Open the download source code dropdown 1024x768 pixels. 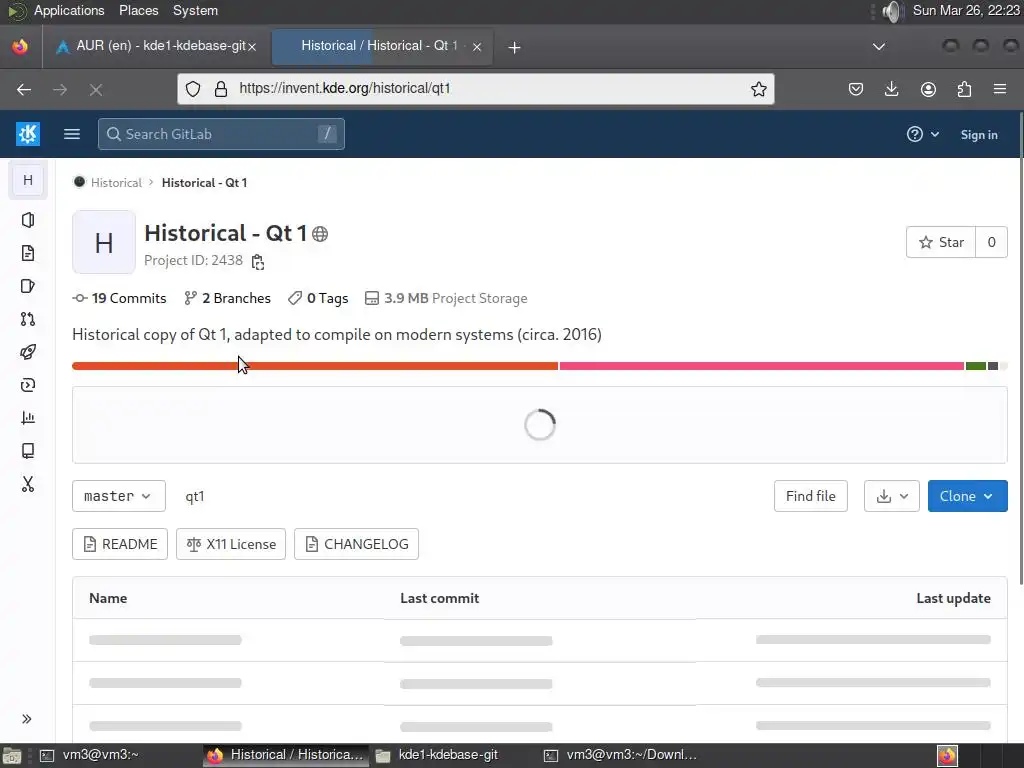[892, 496]
